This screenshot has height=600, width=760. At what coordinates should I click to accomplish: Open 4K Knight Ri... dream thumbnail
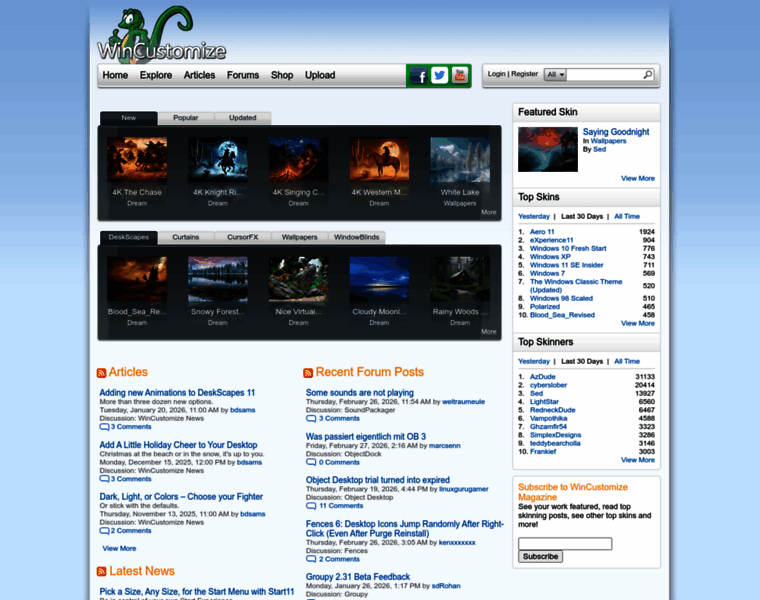tap(218, 160)
